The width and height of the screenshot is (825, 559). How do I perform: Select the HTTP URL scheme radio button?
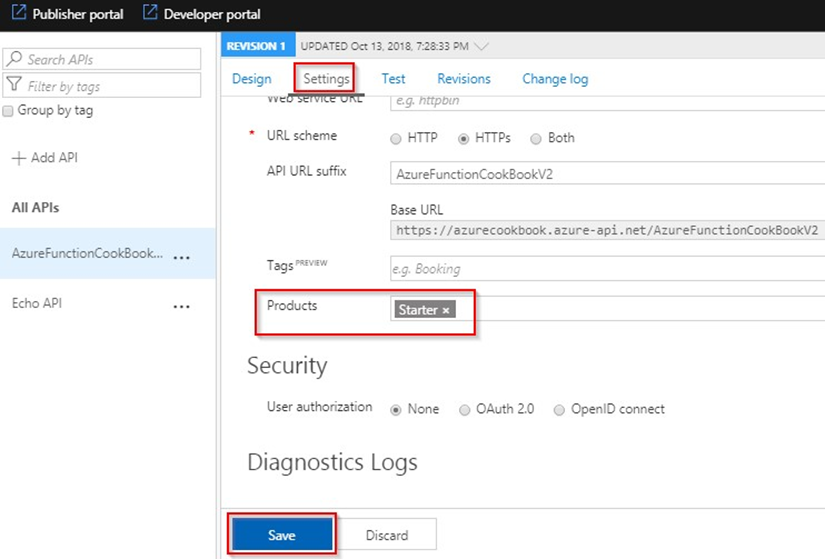click(x=396, y=138)
